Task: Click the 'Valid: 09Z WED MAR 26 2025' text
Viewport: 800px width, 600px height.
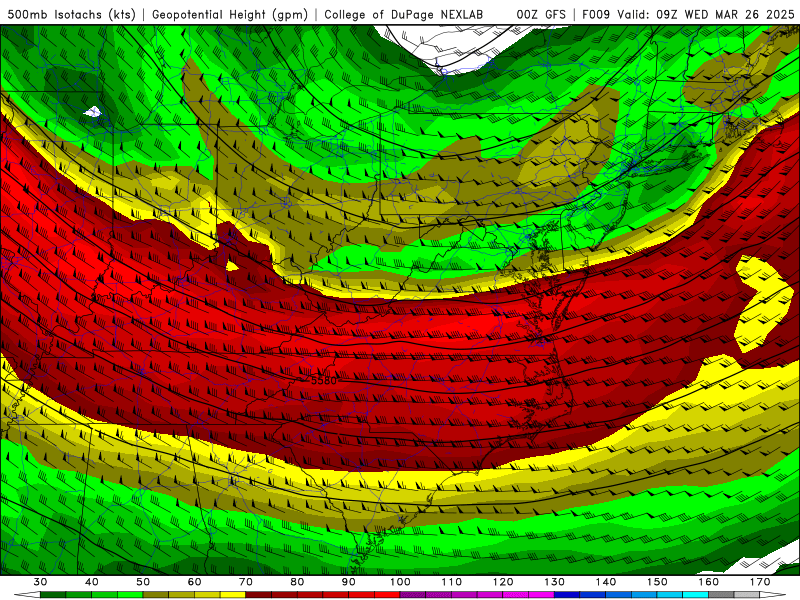Action: tap(706, 15)
